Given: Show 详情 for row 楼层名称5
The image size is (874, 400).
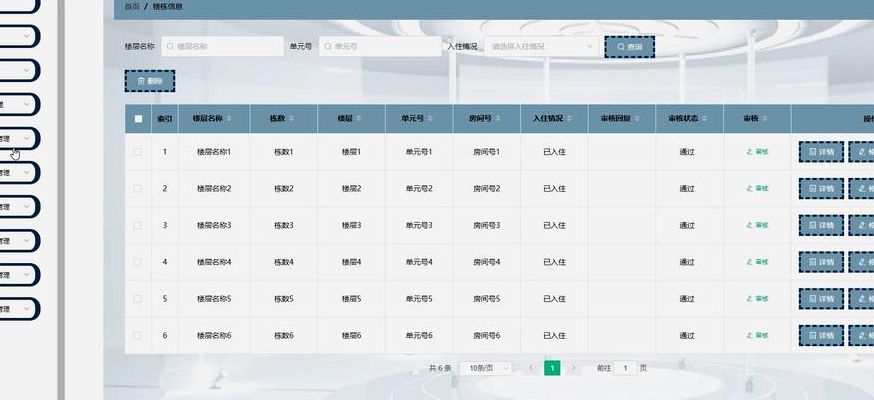Looking at the screenshot, I should [x=821, y=299].
